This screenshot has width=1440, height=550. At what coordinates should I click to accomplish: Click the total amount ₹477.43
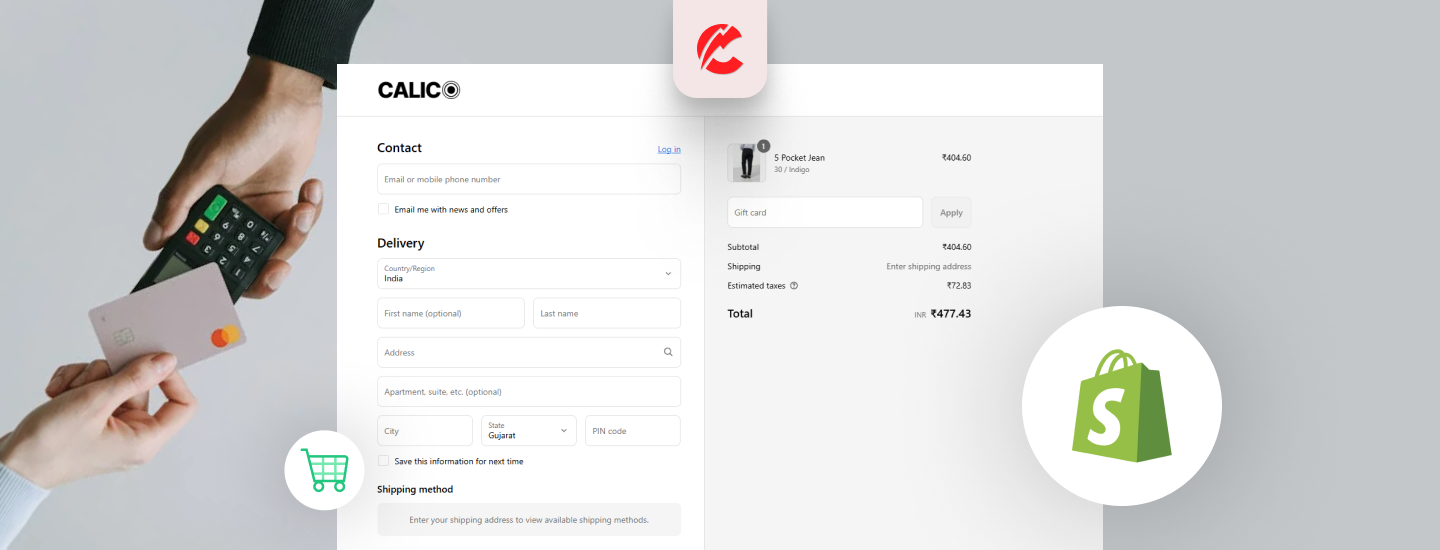950,313
